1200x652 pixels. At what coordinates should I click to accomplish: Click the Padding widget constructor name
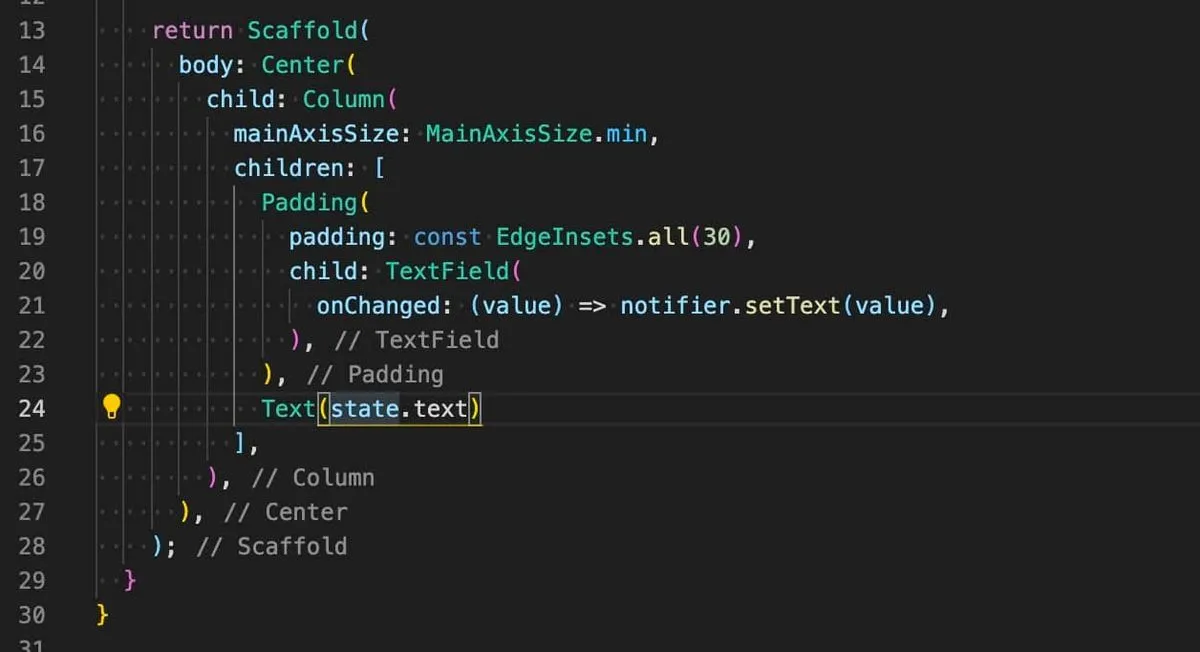click(x=309, y=202)
